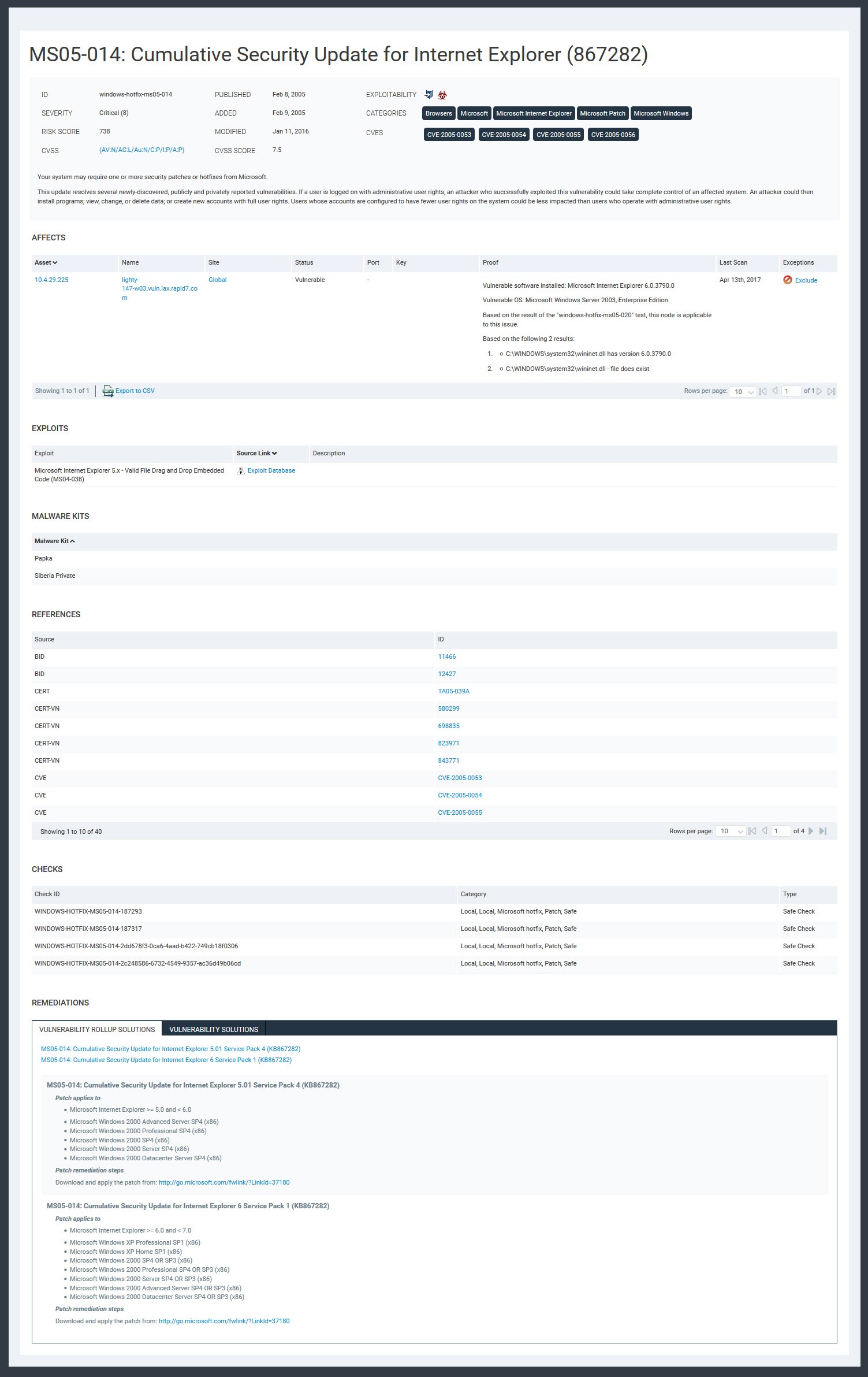
Task: Click the Browsers category tag
Action: pyautogui.click(x=438, y=114)
